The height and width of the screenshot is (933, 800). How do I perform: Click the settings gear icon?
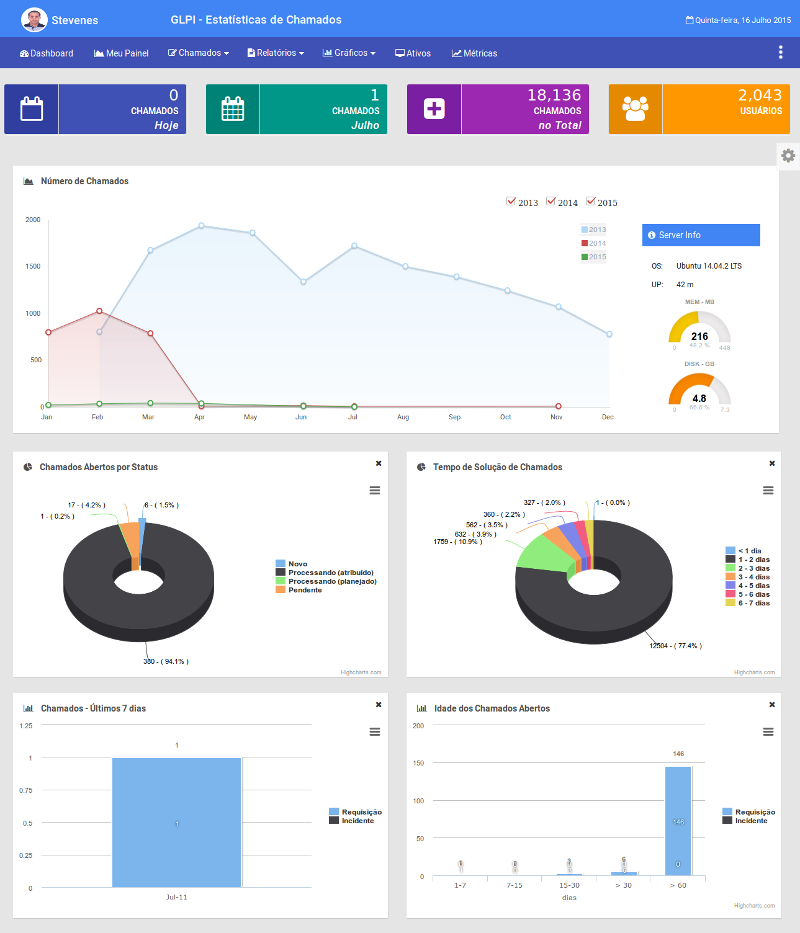pyautogui.click(x=788, y=156)
